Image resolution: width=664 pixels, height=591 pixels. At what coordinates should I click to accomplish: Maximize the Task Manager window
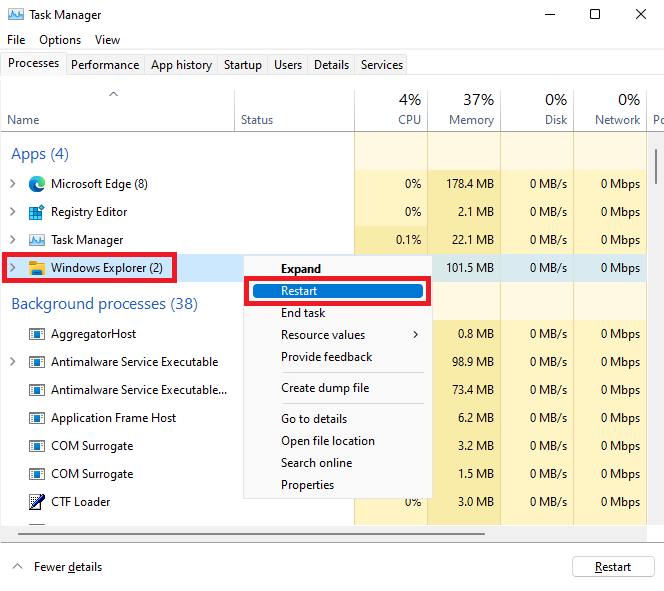[595, 14]
